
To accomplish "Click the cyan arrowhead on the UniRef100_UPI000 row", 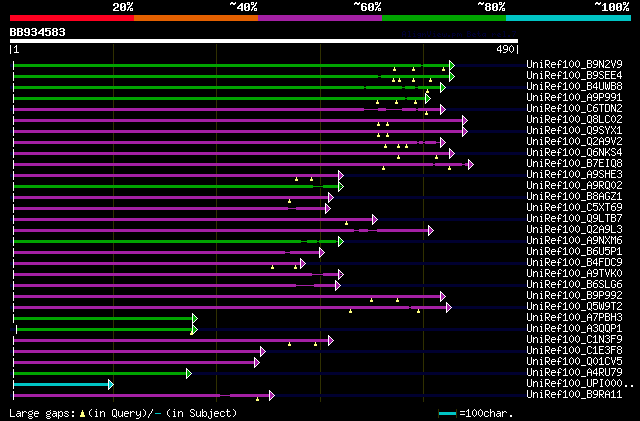I will pyautogui.click(x=111, y=385).
